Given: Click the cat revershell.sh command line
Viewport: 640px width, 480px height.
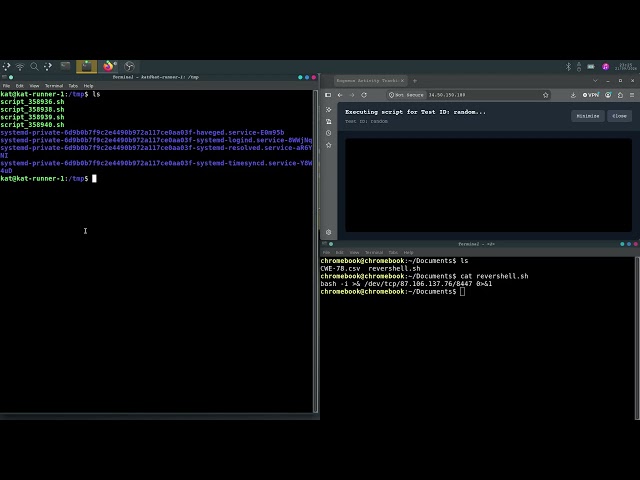Looking at the screenshot, I should tap(424, 276).
